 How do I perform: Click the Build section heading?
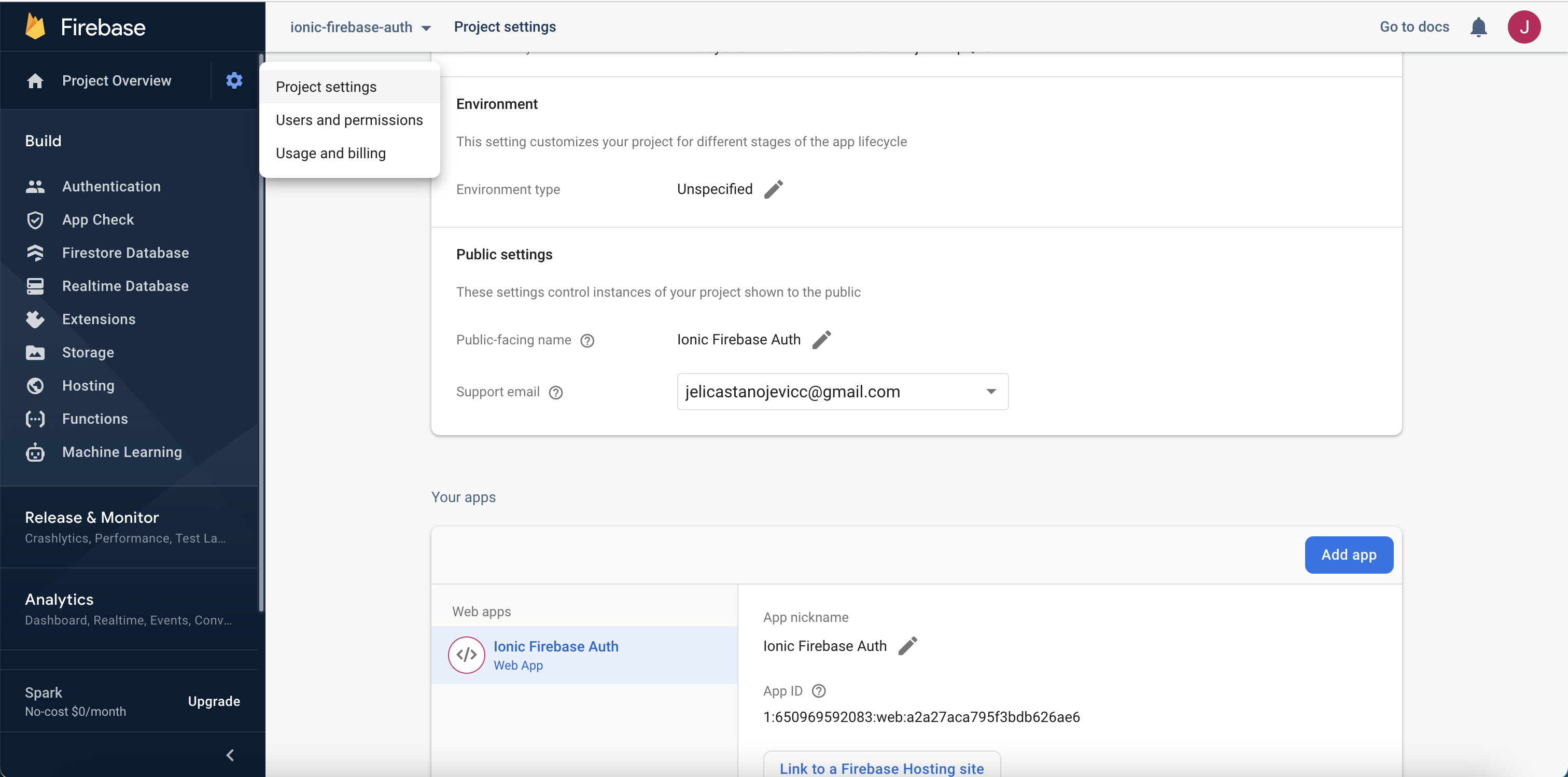[43, 141]
